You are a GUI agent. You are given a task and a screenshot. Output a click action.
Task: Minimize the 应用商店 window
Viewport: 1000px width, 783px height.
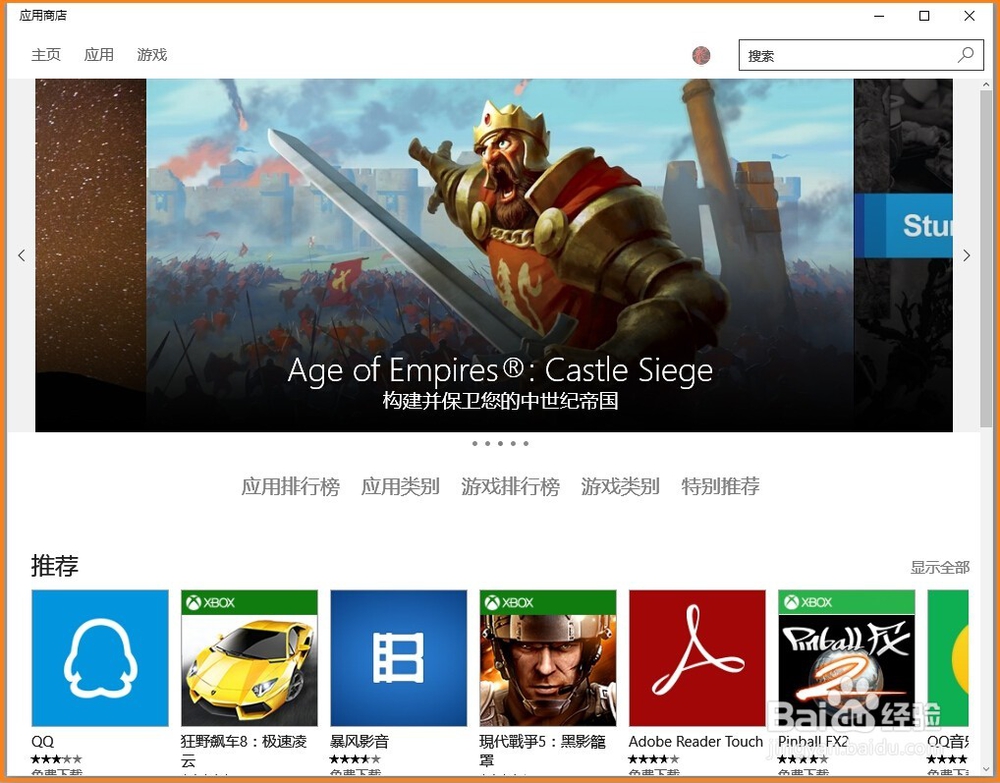(x=879, y=16)
